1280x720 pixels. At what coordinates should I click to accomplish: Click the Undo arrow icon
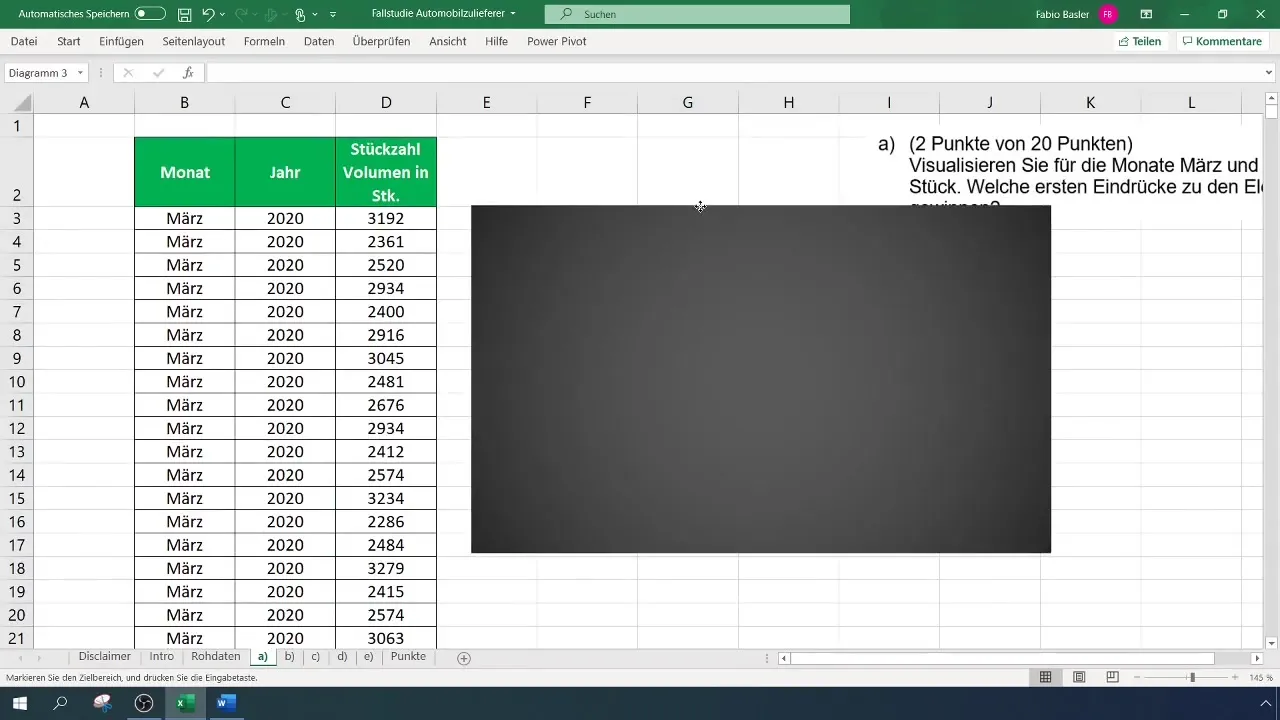[208, 14]
